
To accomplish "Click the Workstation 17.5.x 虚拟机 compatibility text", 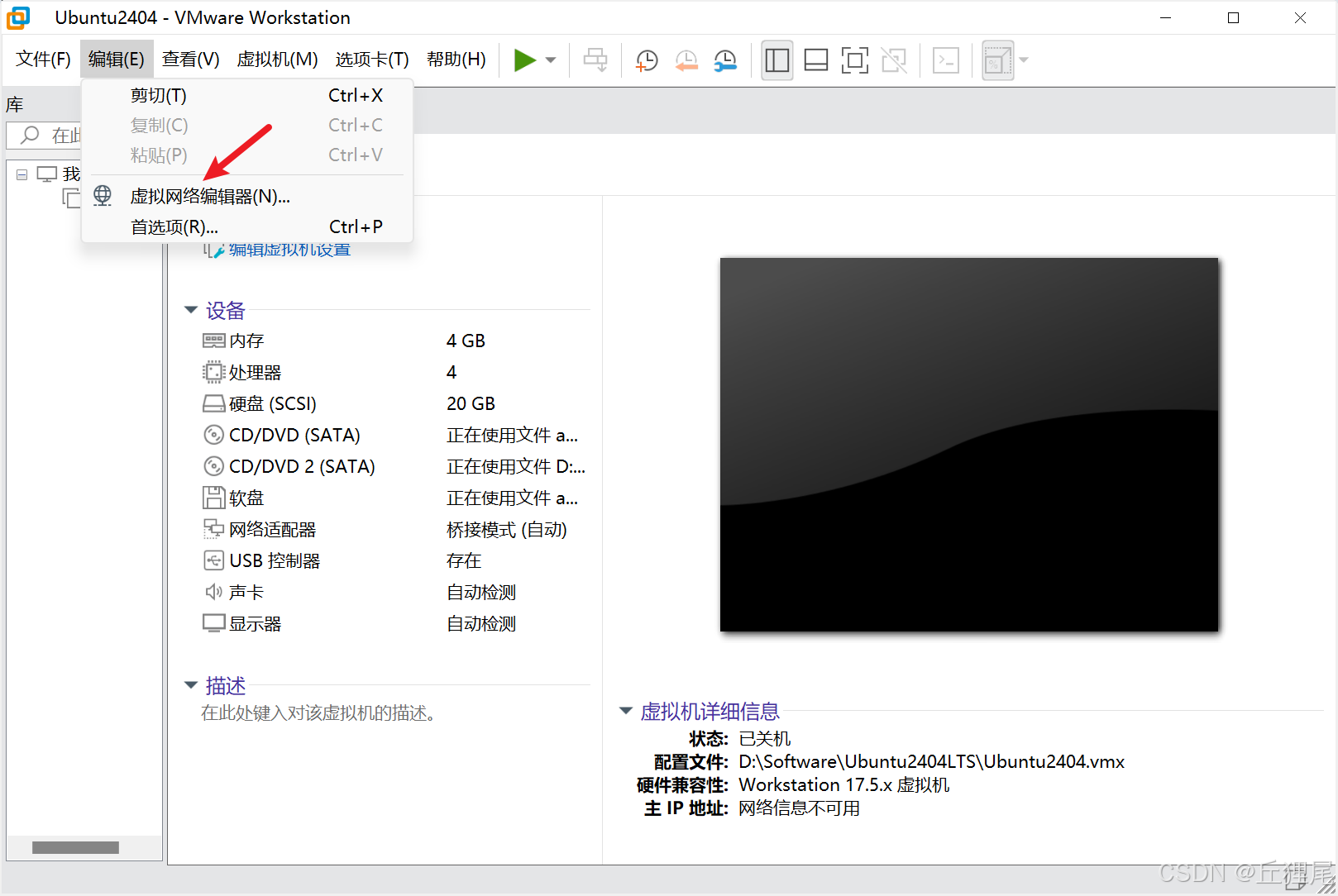I will [843, 784].
